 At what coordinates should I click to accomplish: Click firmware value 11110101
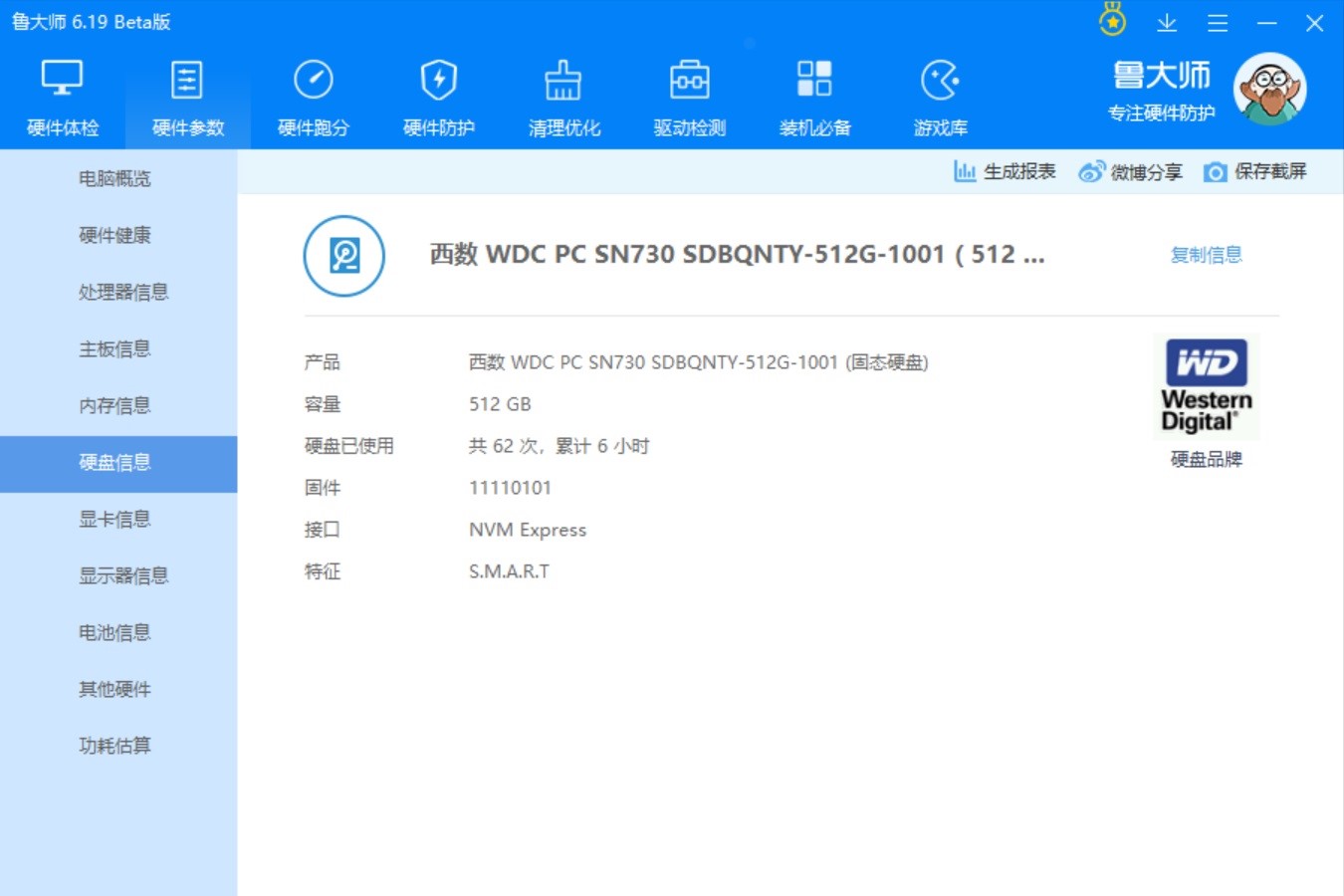coord(510,488)
